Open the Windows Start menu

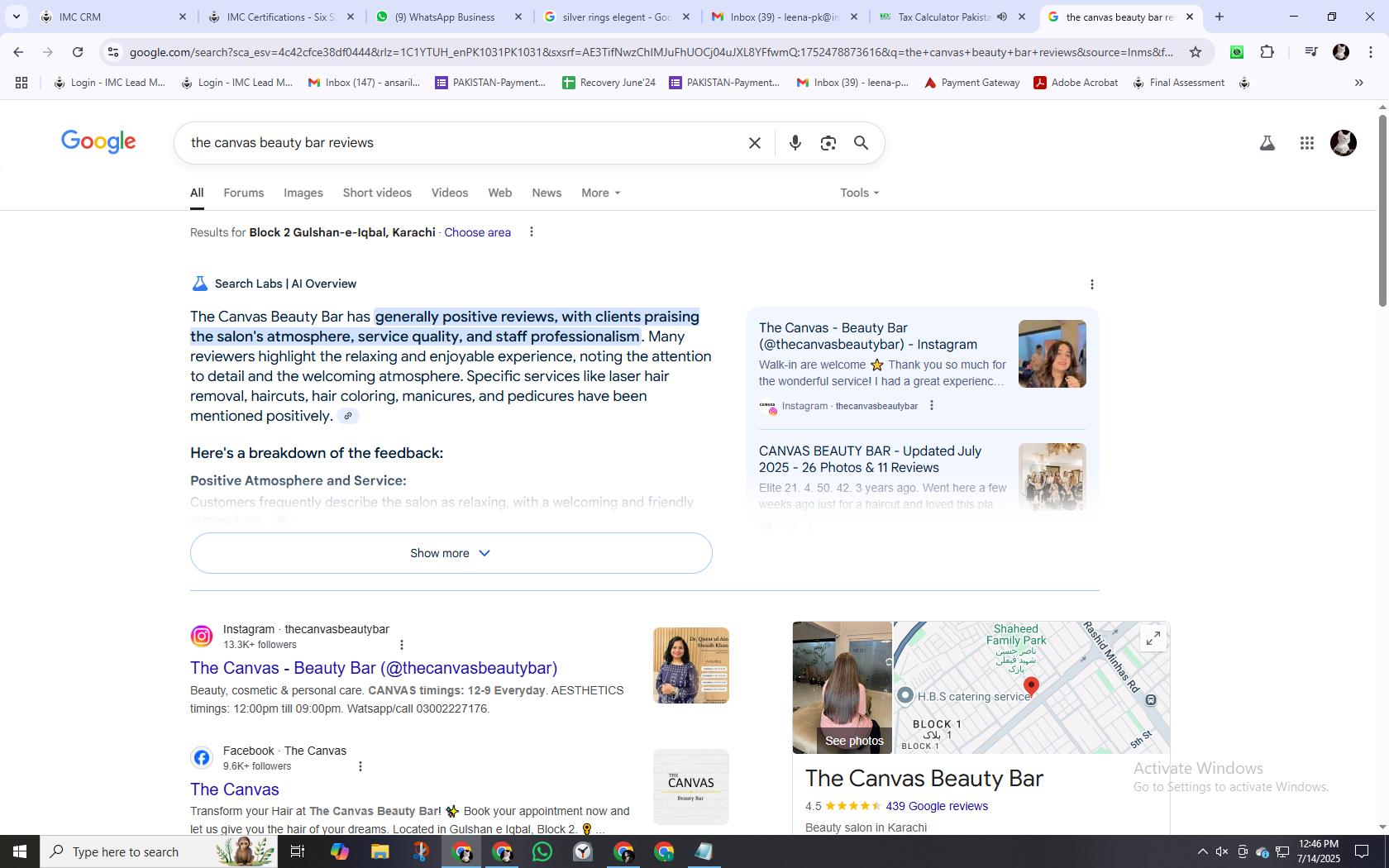20,851
